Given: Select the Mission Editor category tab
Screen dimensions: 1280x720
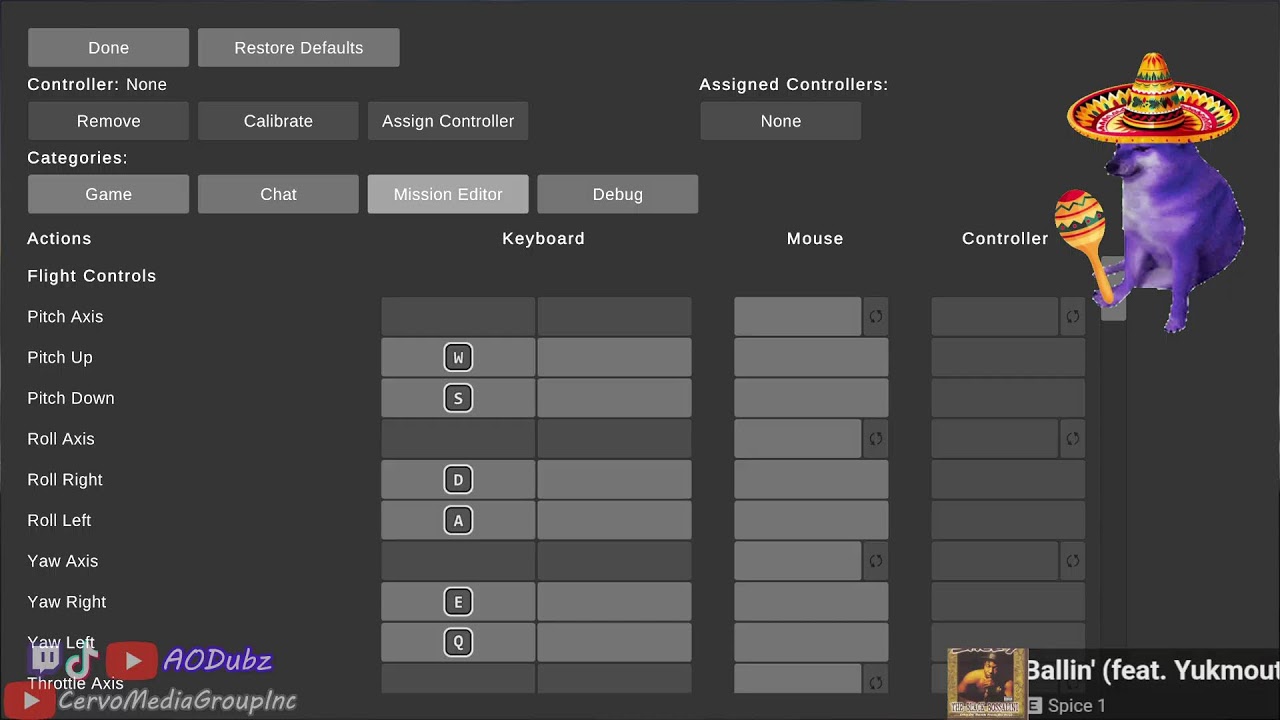Looking at the screenshot, I should (x=448, y=194).
